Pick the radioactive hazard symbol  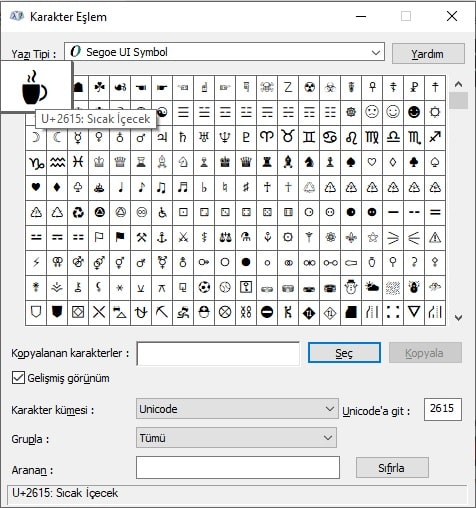[x=309, y=87]
